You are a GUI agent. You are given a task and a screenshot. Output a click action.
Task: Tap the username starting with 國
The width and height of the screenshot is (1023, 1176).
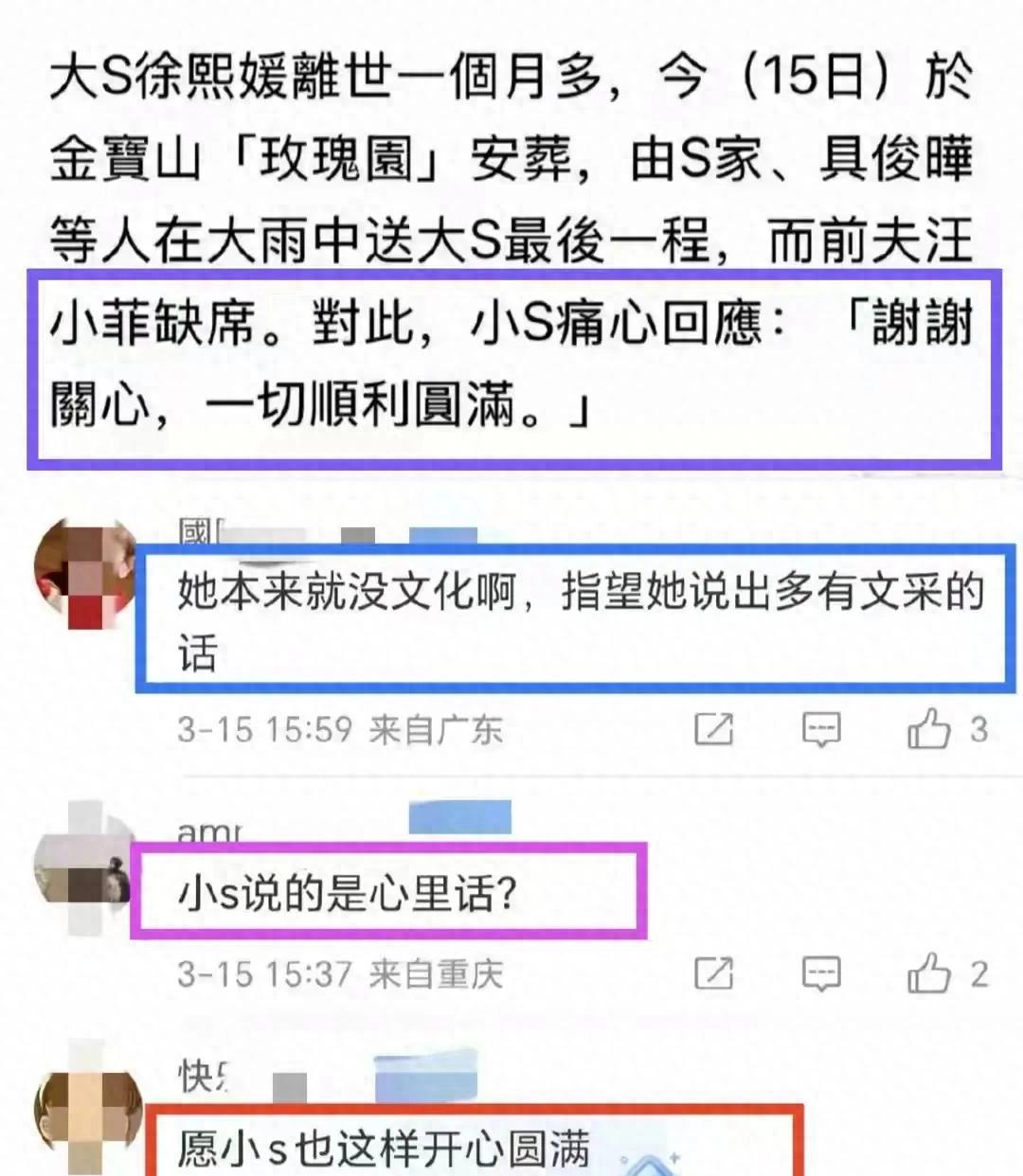pos(199,534)
